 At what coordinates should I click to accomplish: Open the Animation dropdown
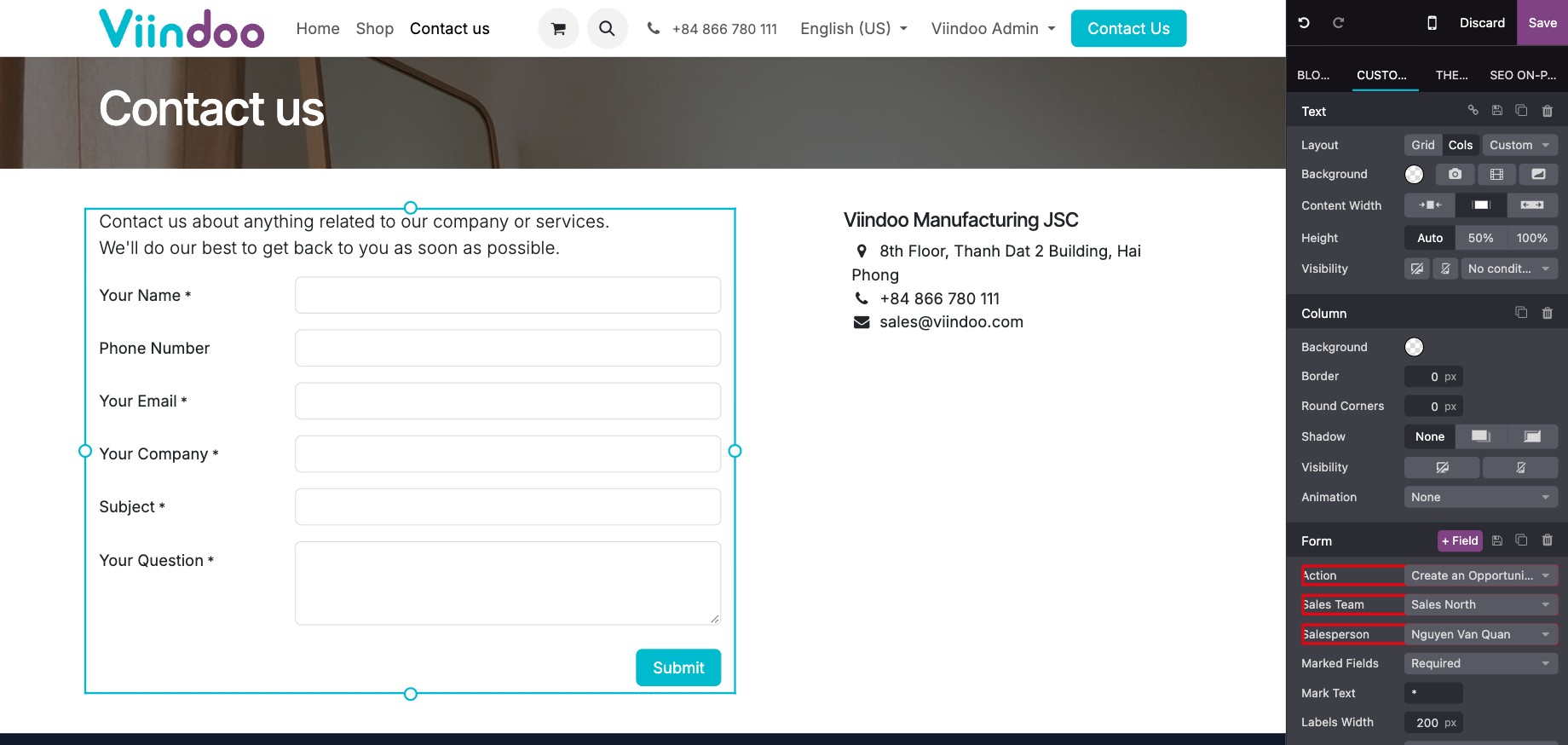(x=1481, y=497)
